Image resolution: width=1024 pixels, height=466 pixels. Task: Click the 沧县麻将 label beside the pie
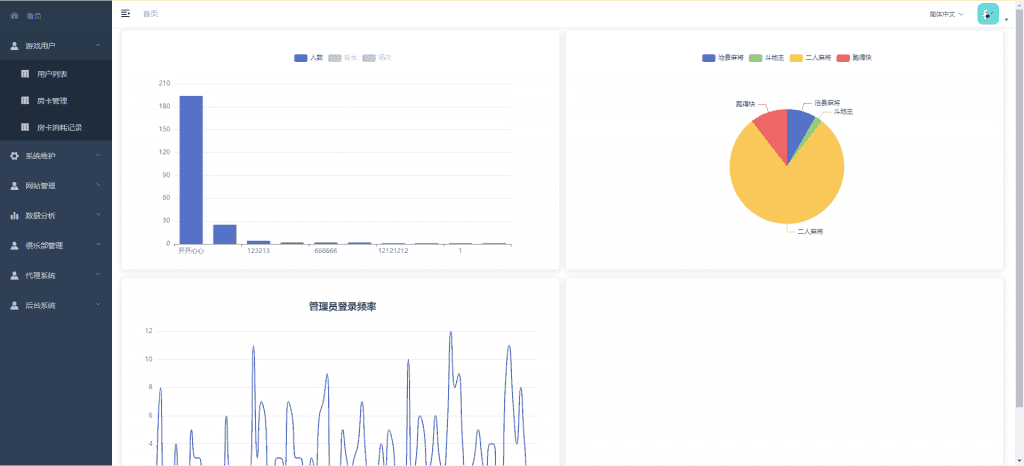(827, 102)
